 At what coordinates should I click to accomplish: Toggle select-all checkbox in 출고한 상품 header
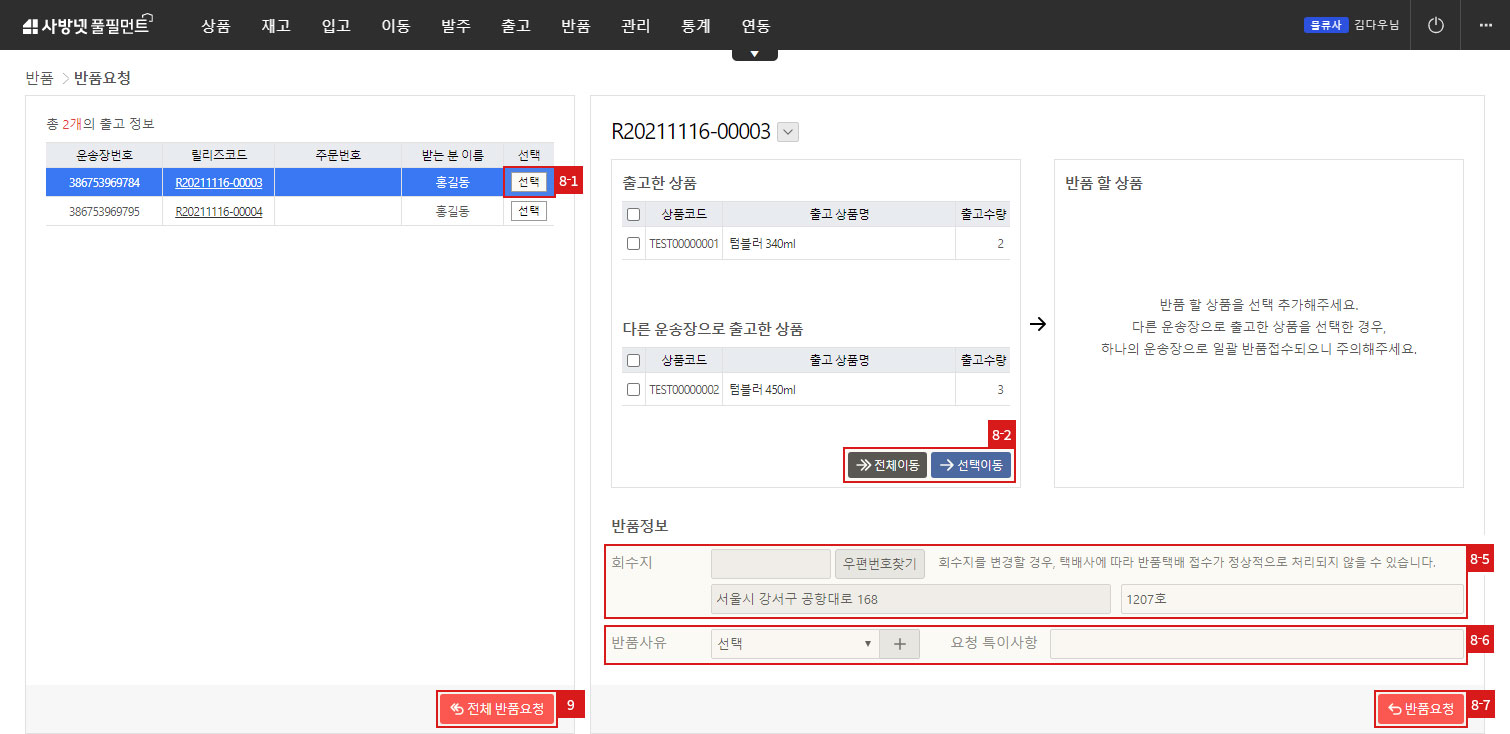(633, 214)
